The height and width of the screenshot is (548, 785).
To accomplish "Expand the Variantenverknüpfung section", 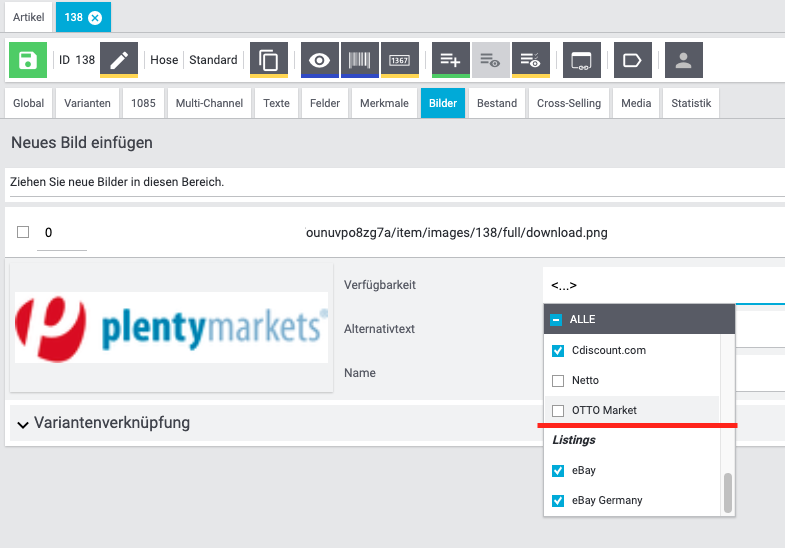I will click(23, 423).
